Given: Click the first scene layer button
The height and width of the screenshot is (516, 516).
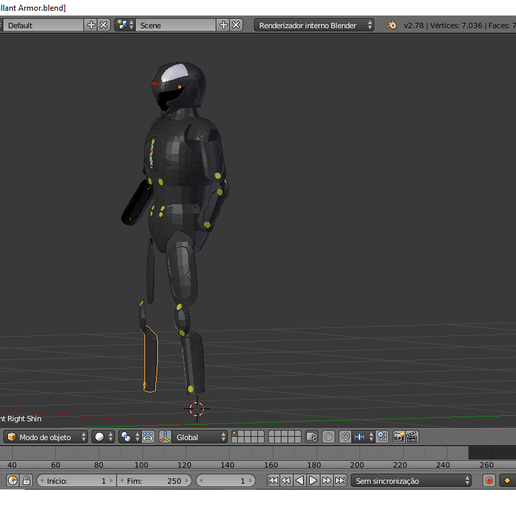Looking at the screenshot, I should (x=235, y=434).
